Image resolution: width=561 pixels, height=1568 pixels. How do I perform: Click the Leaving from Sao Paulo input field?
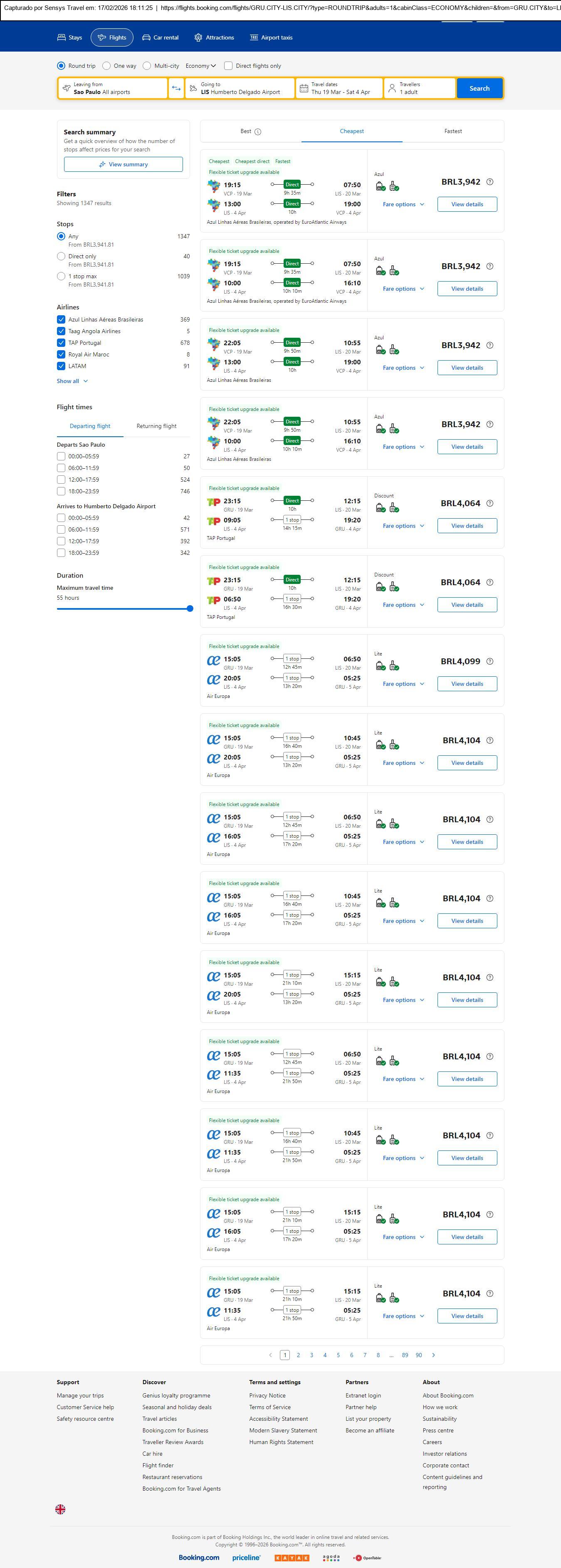pyautogui.click(x=113, y=88)
